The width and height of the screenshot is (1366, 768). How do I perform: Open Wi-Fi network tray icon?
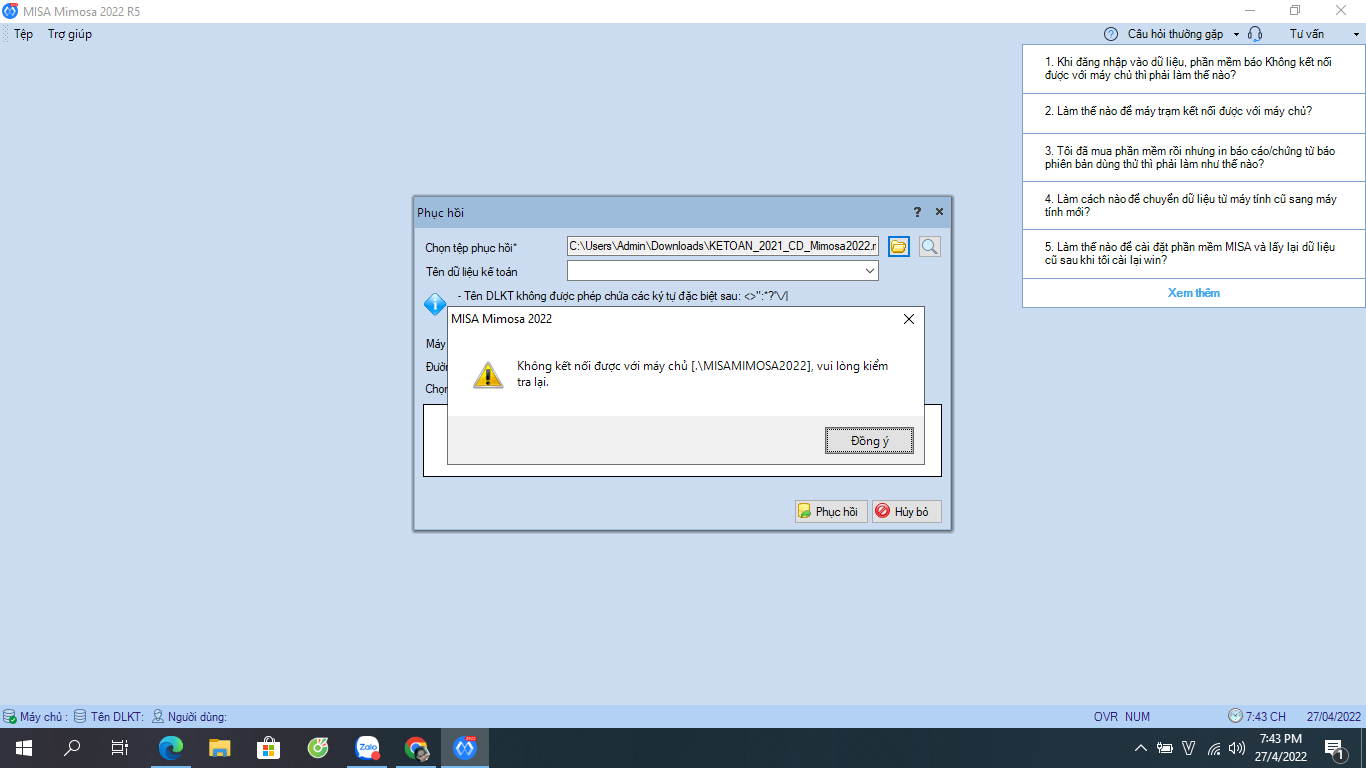(1214, 747)
